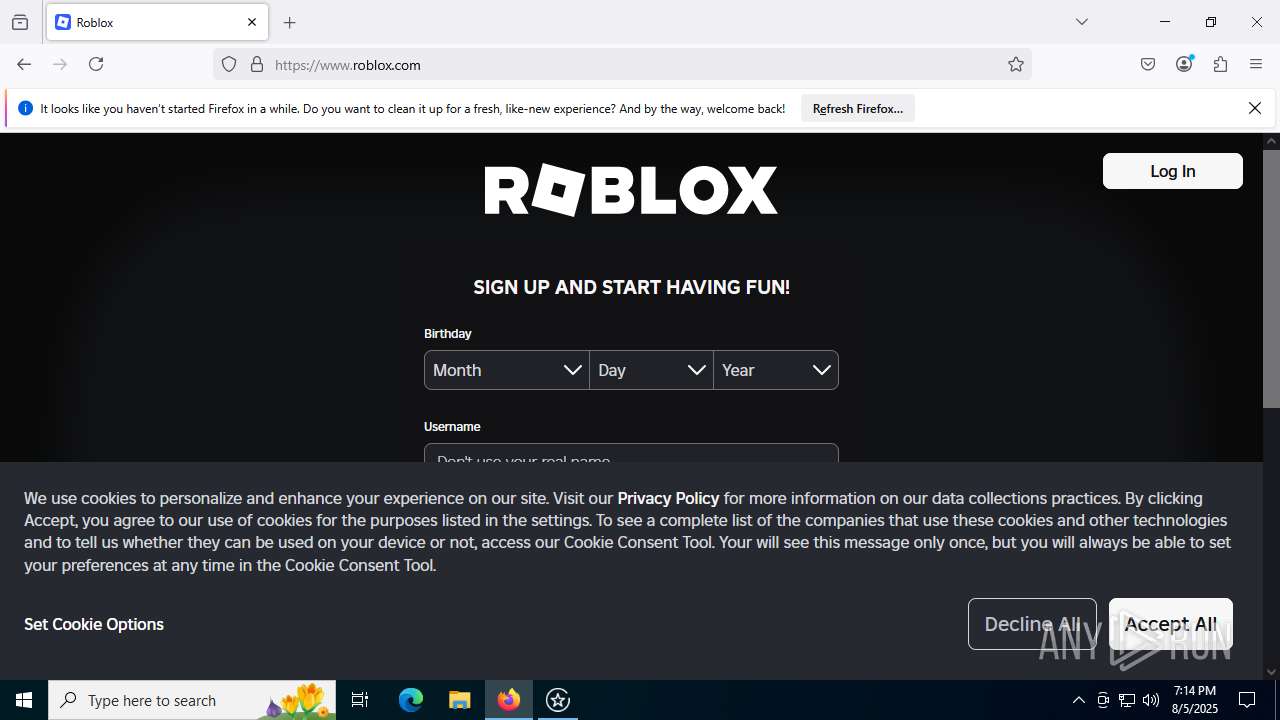Open the Day birthday dropdown

click(651, 370)
